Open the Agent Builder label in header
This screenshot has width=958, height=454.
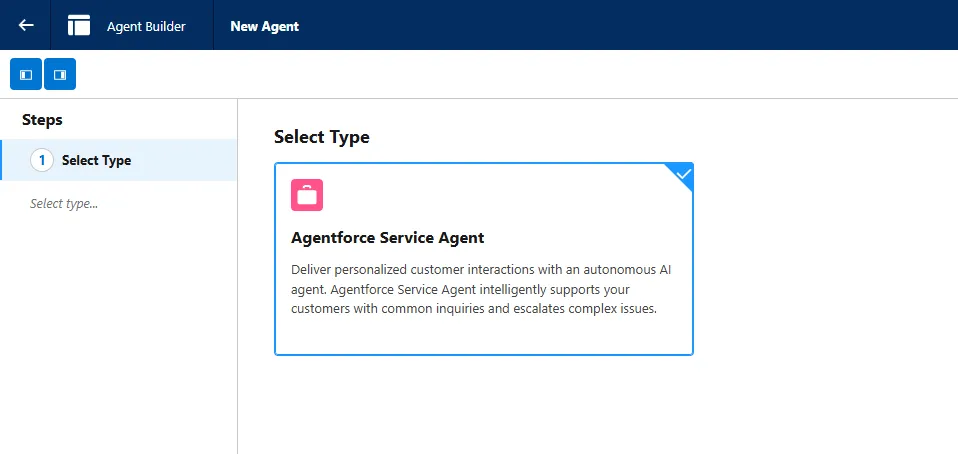[x=146, y=26]
